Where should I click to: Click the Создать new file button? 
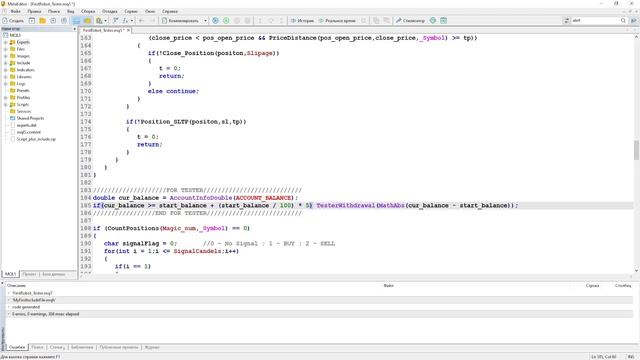[13, 20]
